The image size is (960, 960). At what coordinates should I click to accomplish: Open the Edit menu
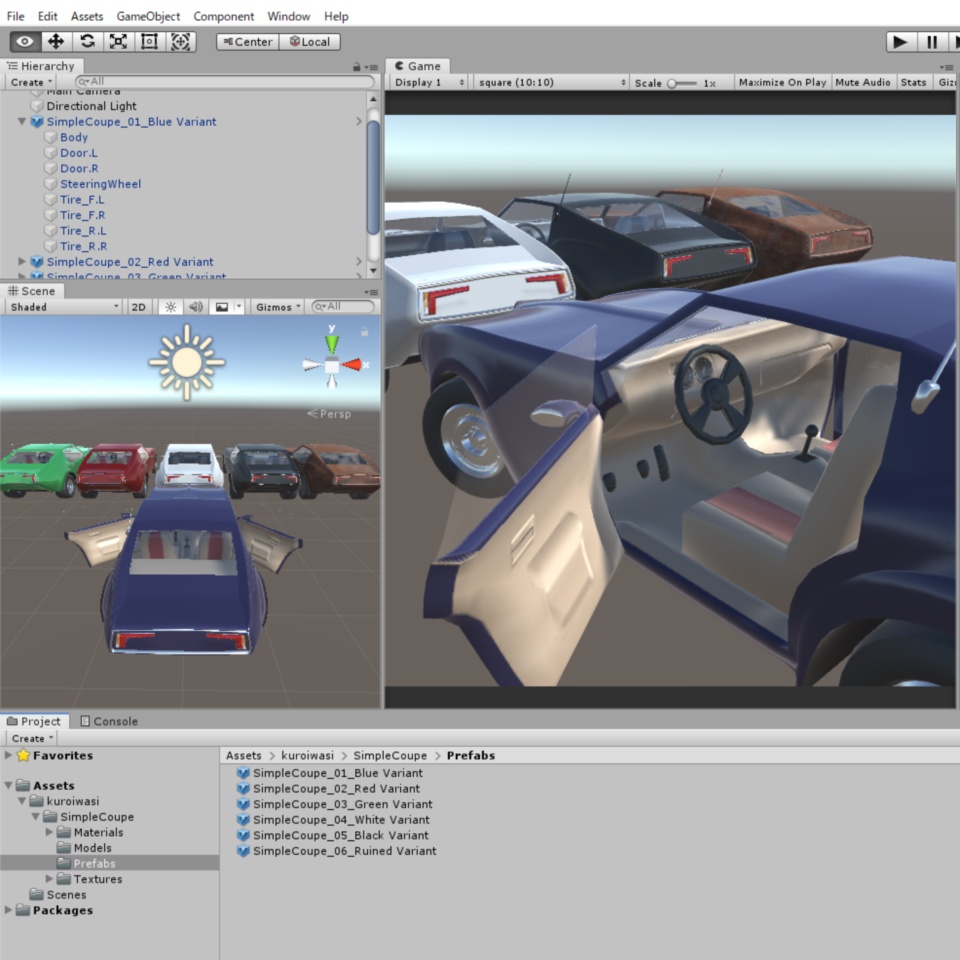point(47,16)
